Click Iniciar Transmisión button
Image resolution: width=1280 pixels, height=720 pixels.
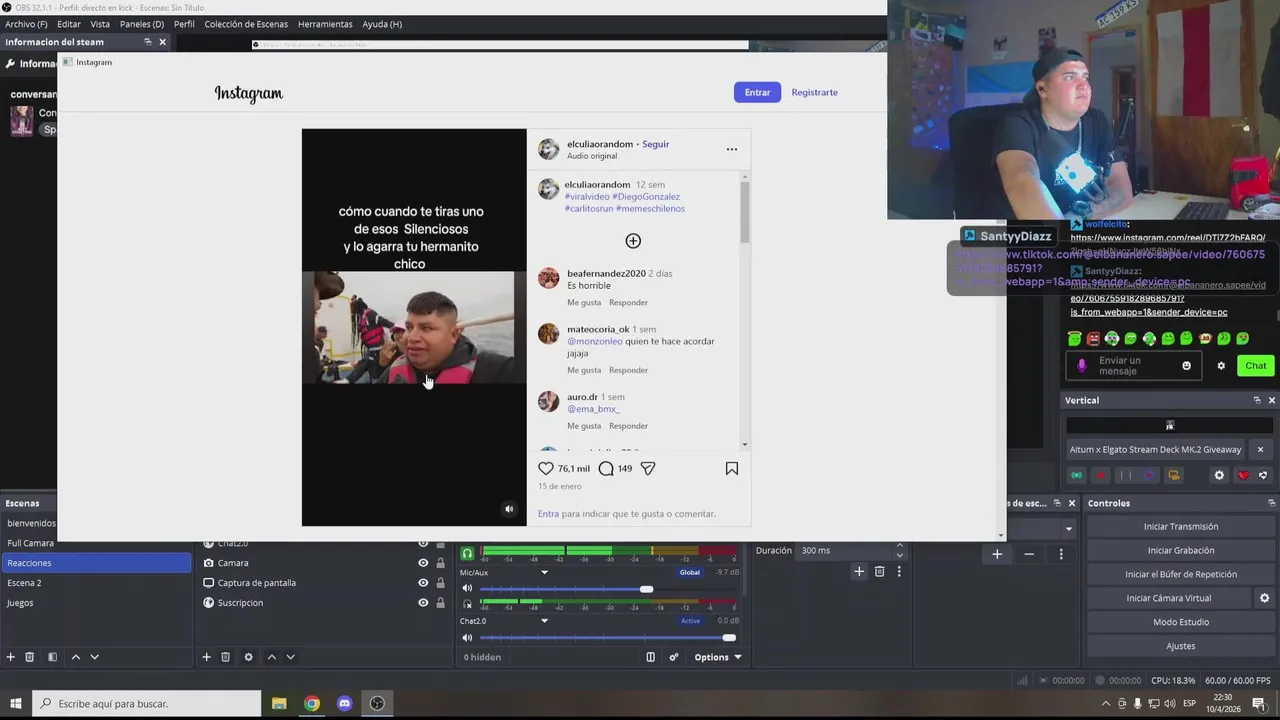pos(1181,527)
